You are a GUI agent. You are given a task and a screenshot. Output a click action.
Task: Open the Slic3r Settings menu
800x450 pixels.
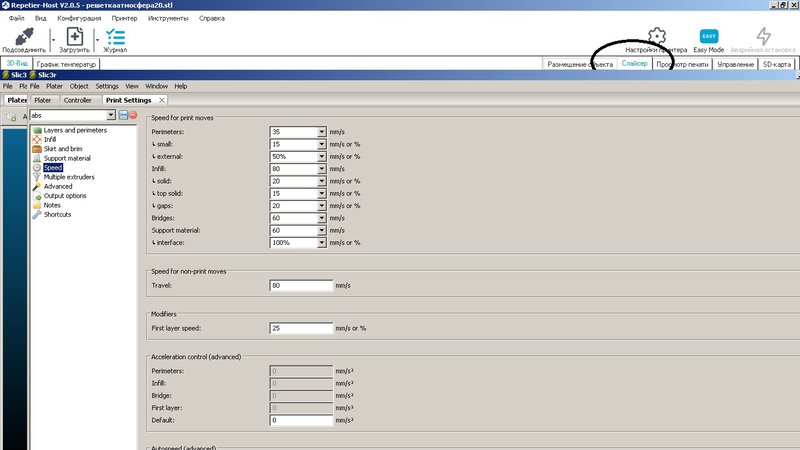pos(107,86)
